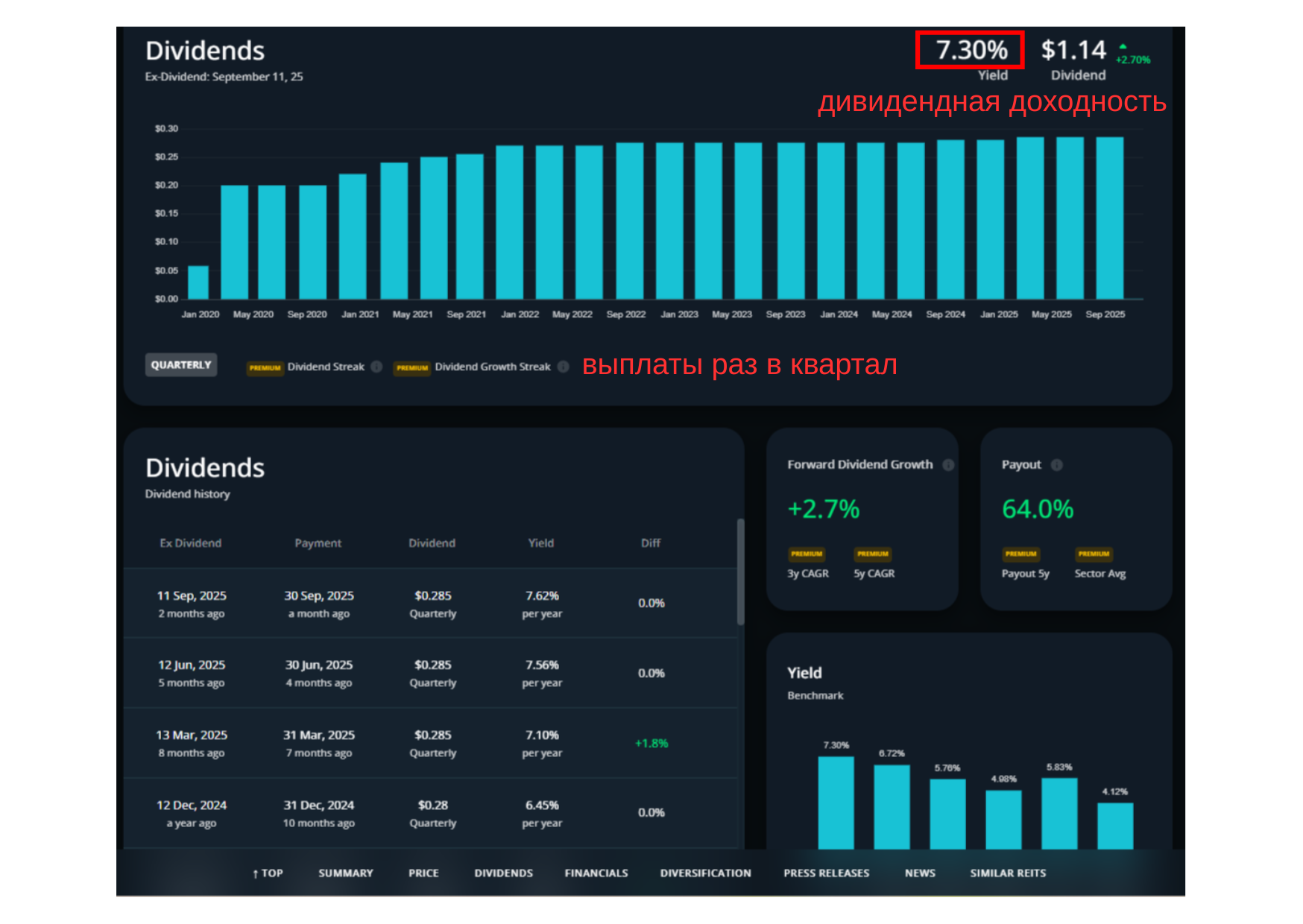Open the SIMILAR REITS section
The image size is (1303, 924).
click(x=1008, y=873)
